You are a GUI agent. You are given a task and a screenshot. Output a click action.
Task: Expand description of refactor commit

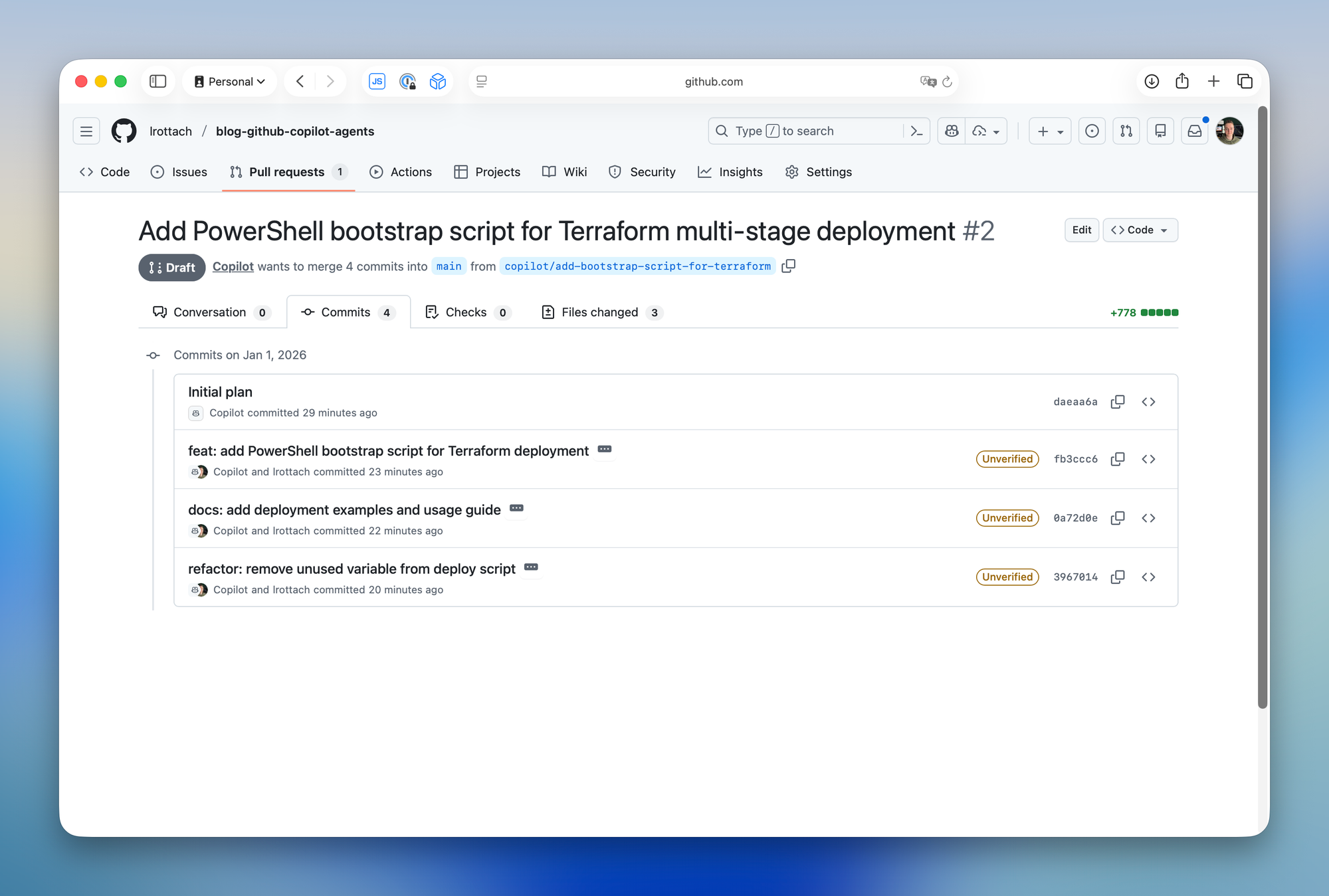coord(531,567)
